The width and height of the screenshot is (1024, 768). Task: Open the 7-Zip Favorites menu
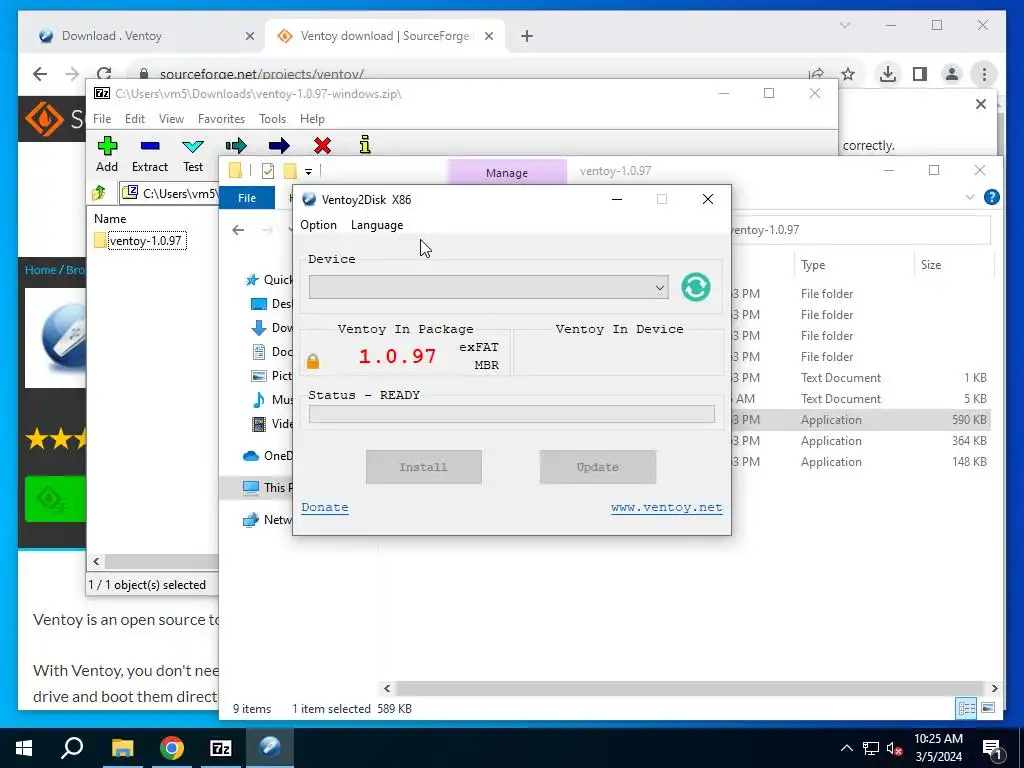221,119
